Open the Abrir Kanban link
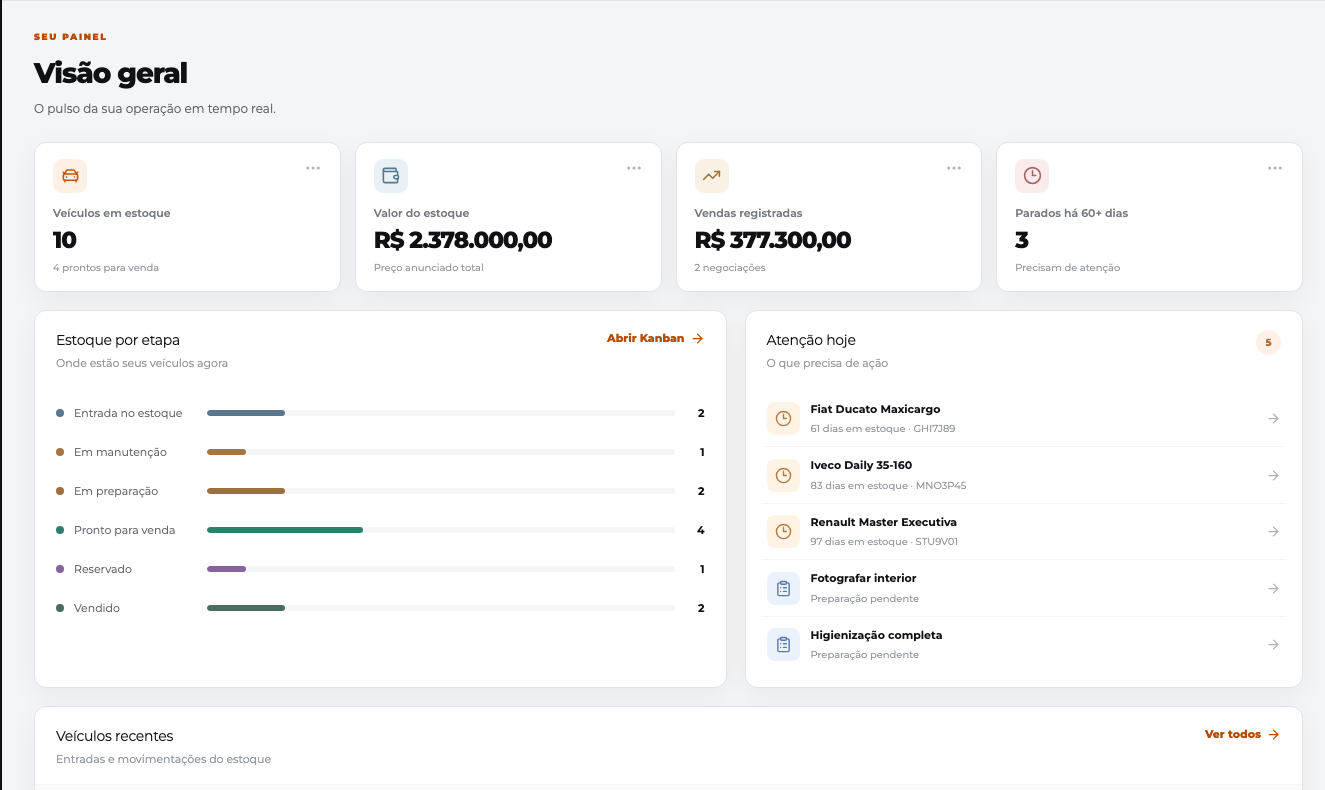 pyautogui.click(x=655, y=339)
